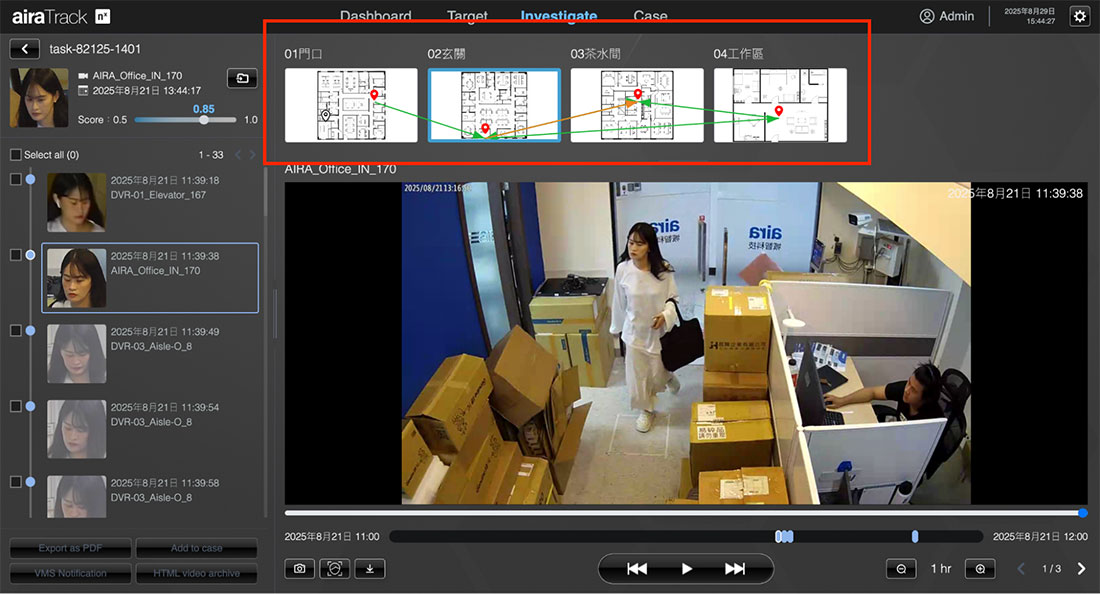Viewport: 1100px width, 594px height.
Task: Zoom in the timeline with the plus magnifier
Action: pos(980,568)
